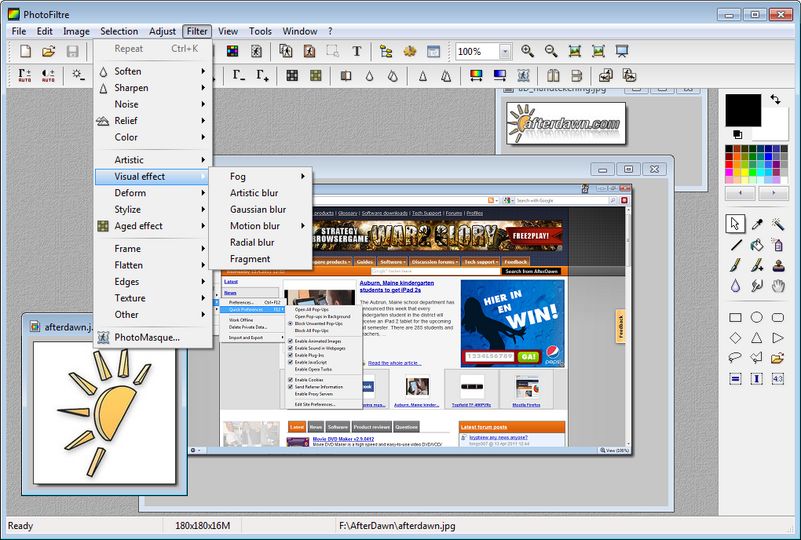Expand the Noise submenu
Screen dimensions: 801x540
[153, 104]
